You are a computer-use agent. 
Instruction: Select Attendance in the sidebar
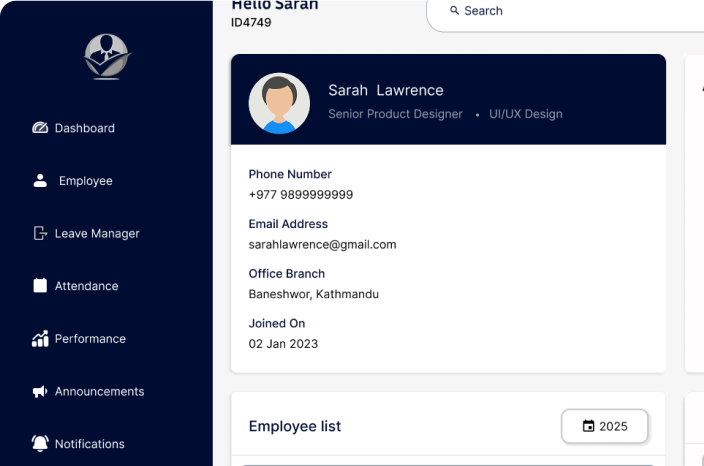[86, 286]
